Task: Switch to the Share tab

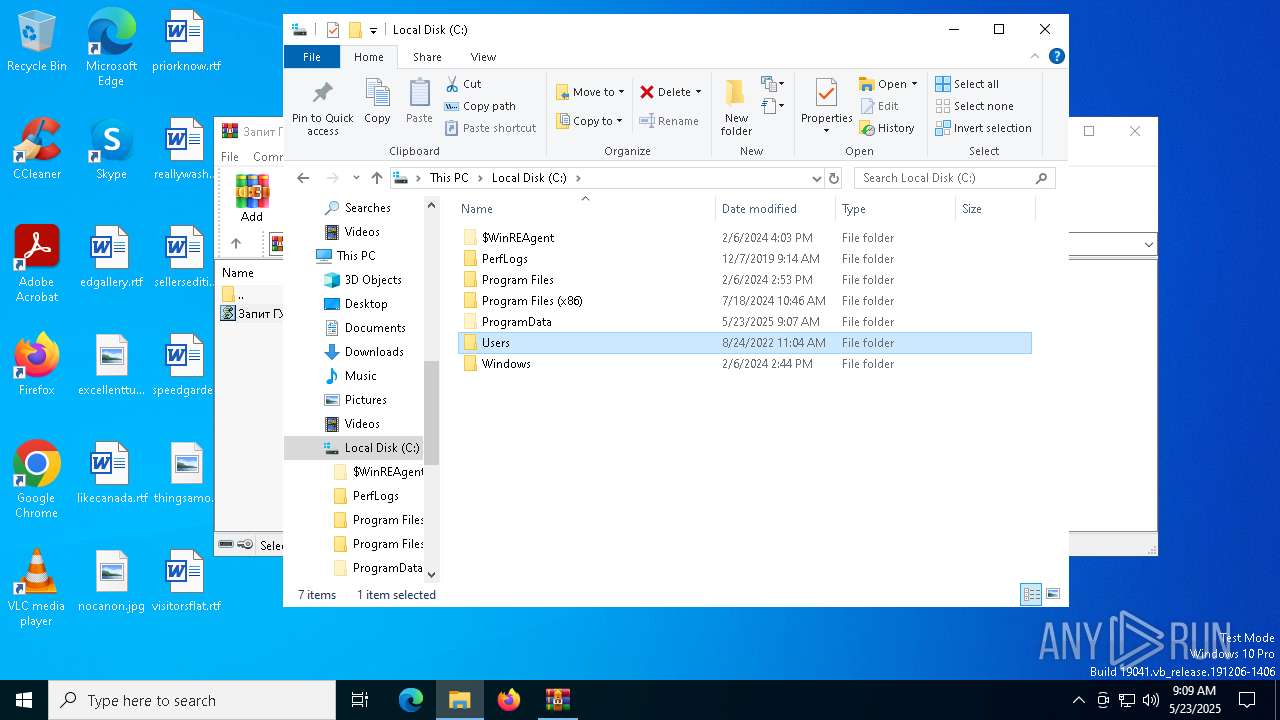Action: 427,57
